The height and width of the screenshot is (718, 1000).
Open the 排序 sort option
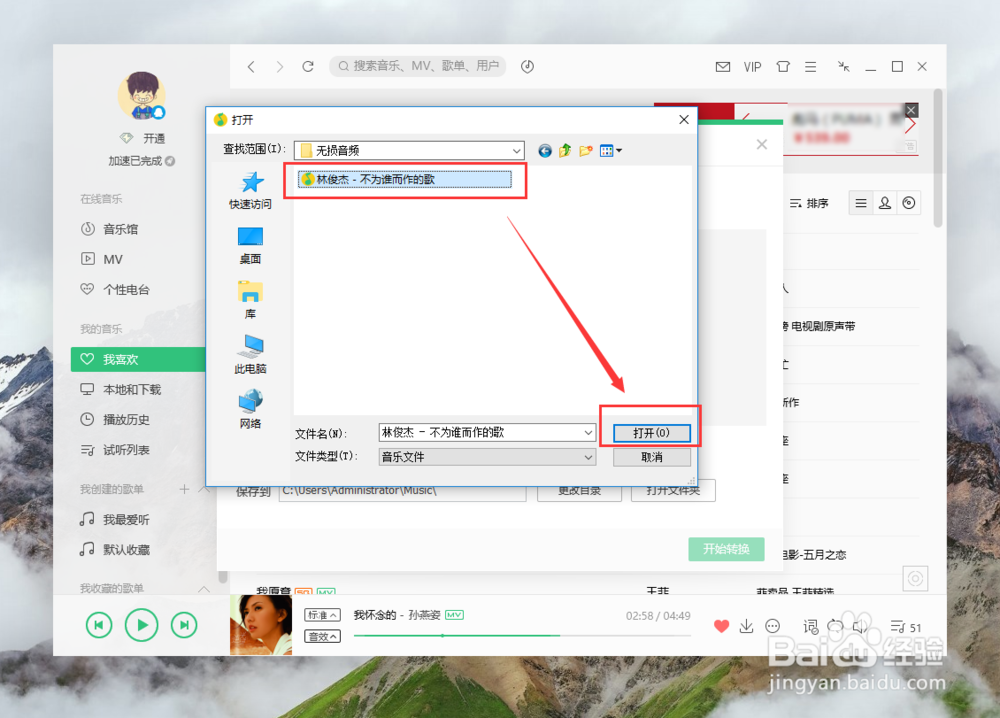(x=809, y=203)
